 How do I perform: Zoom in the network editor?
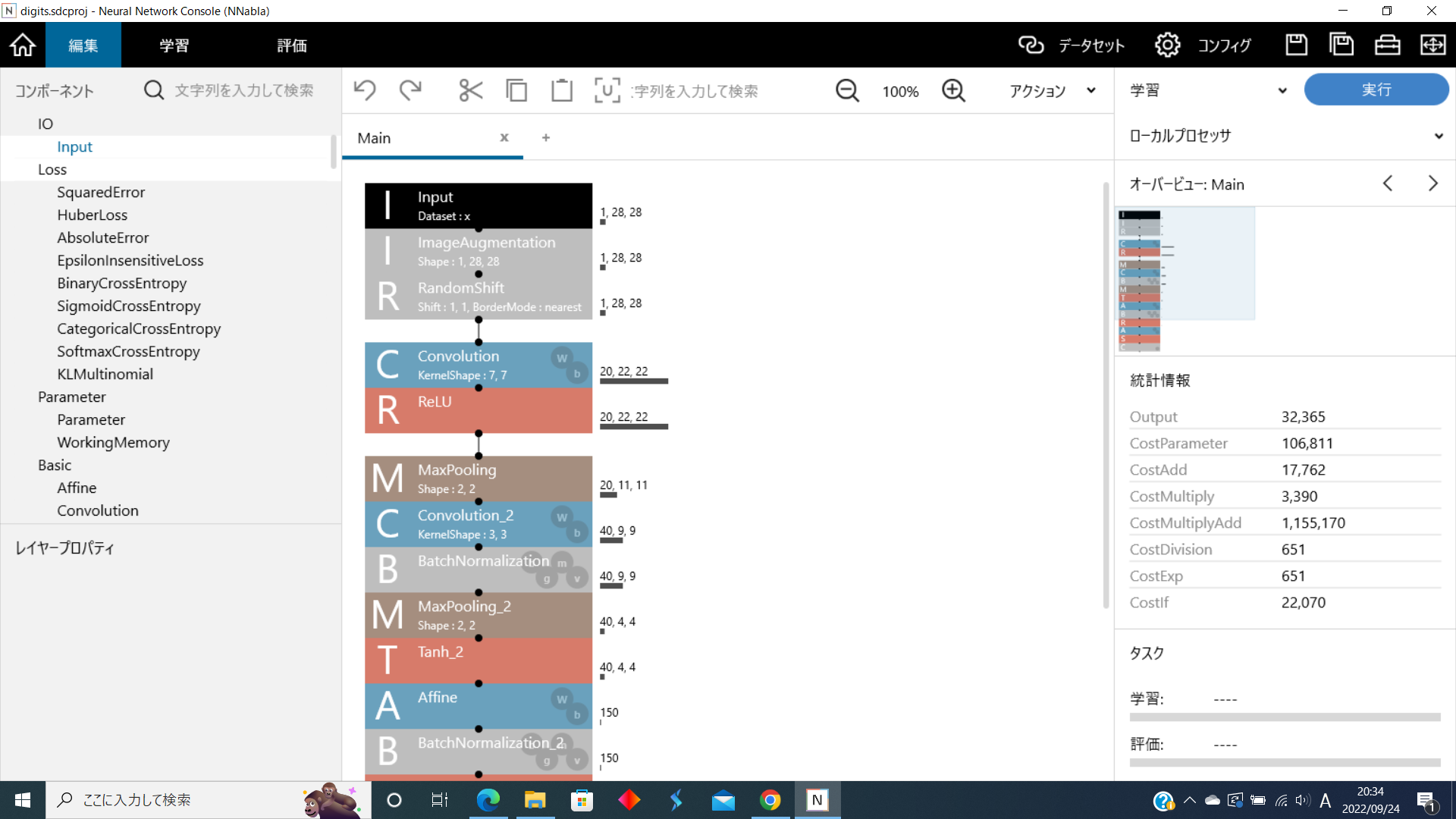click(953, 91)
